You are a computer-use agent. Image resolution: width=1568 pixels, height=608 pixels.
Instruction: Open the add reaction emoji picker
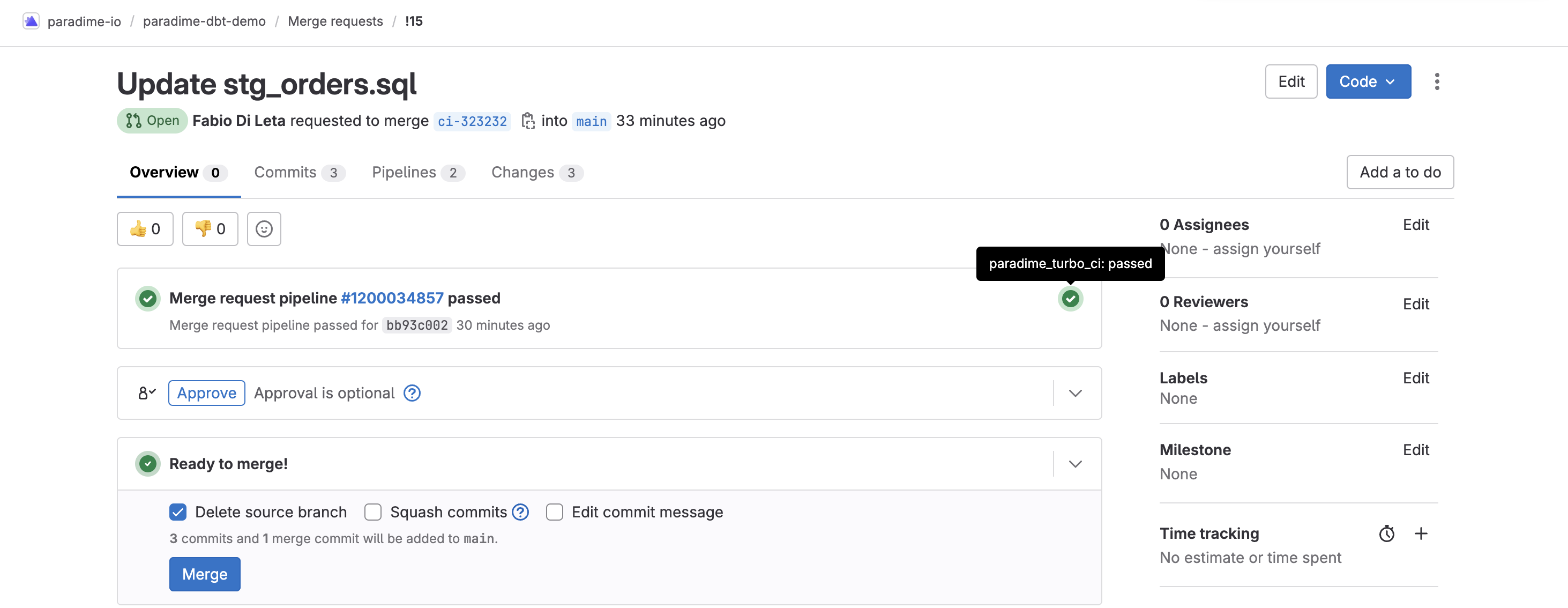(x=264, y=229)
